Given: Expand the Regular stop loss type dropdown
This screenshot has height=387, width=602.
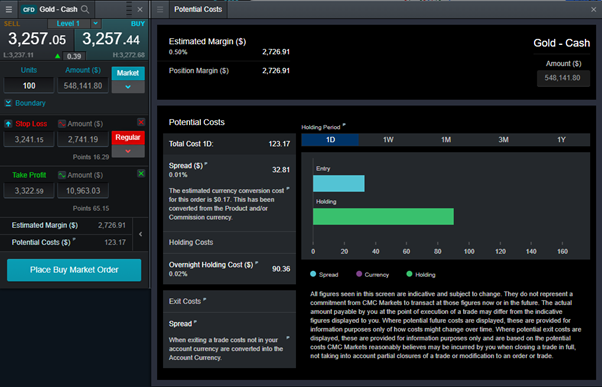Looking at the screenshot, I should 128,151.
